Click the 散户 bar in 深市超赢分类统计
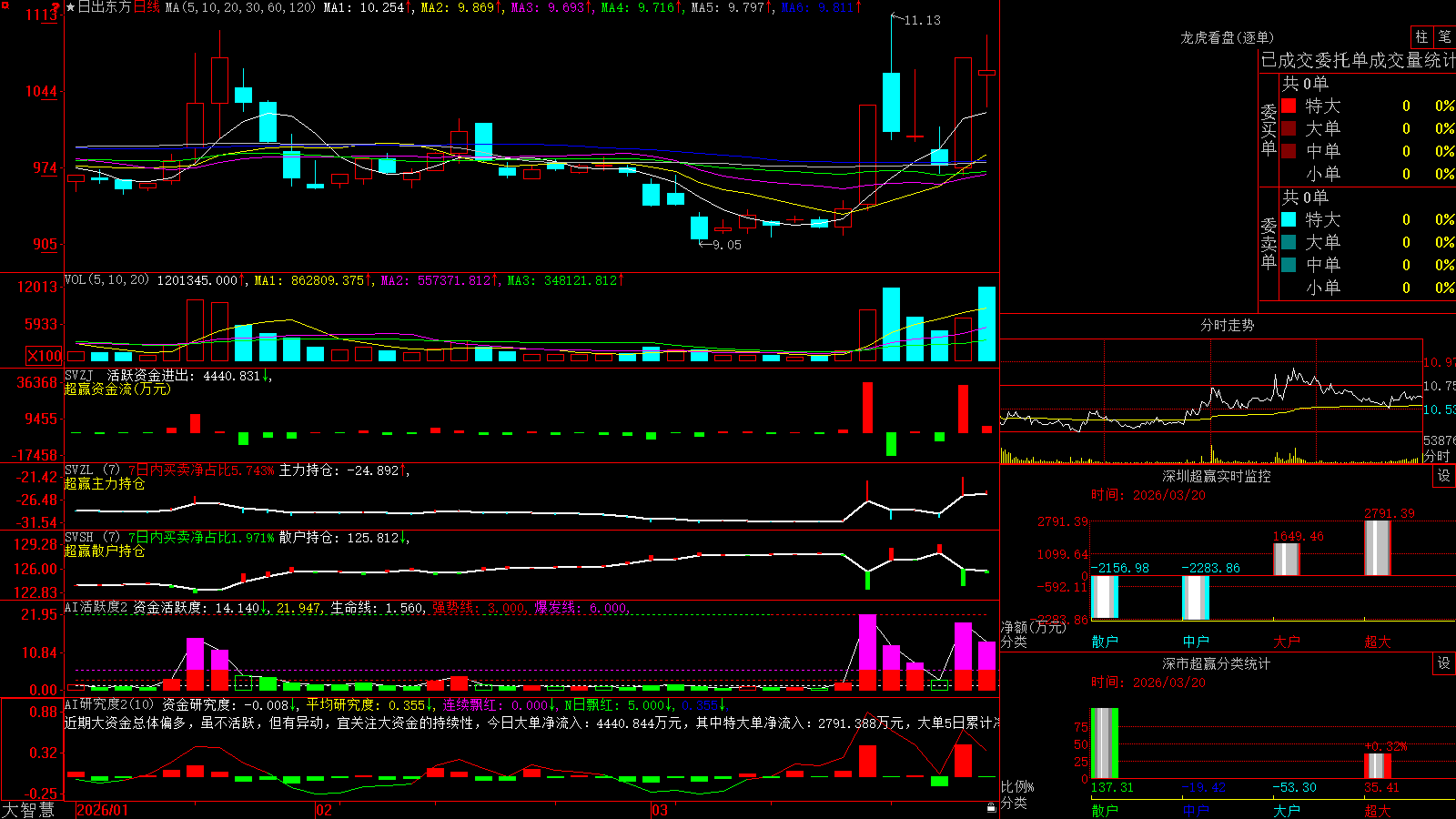Viewport: 1456px width, 819px height. [x=1105, y=743]
